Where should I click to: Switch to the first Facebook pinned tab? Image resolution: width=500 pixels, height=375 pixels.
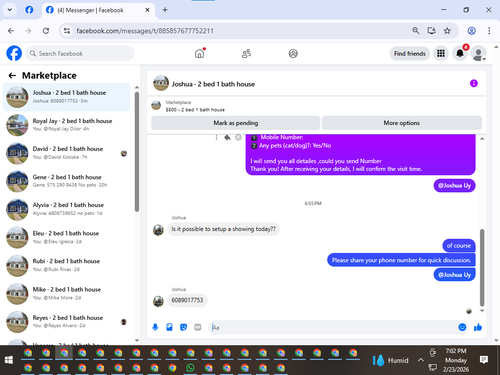click(29, 10)
